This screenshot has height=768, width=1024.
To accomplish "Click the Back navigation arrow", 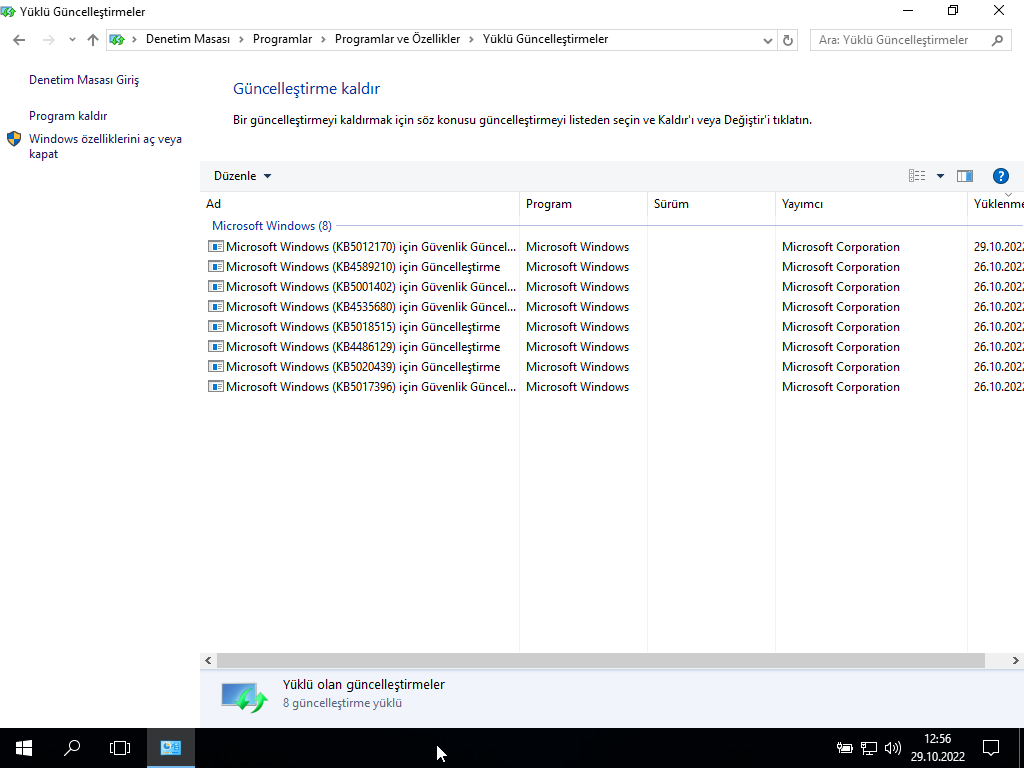I will (19, 40).
